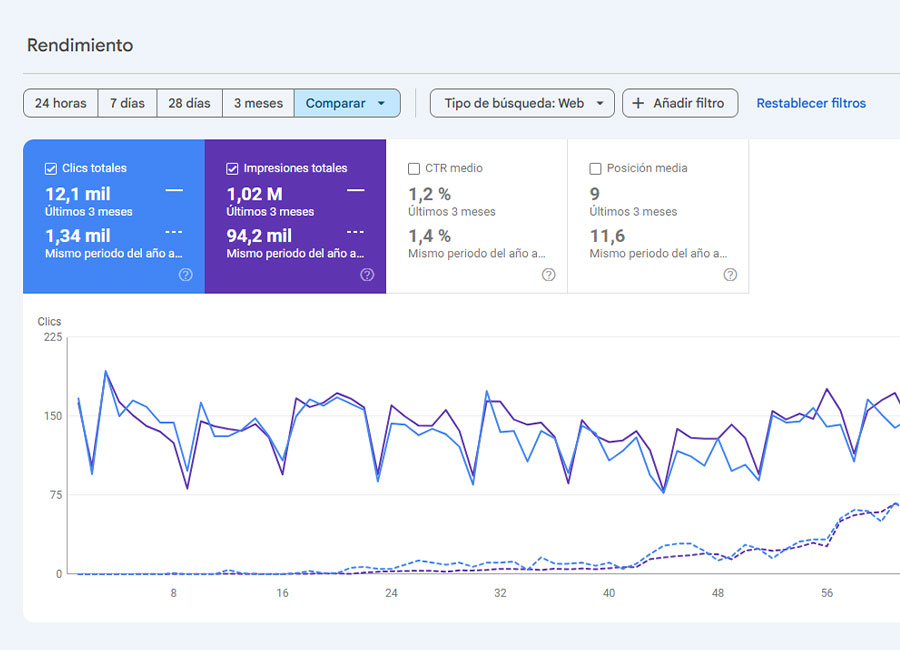The image size is (900, 650).
Task: Select 28 días date range
Action: pyautogui.click(x=189, y=103)
